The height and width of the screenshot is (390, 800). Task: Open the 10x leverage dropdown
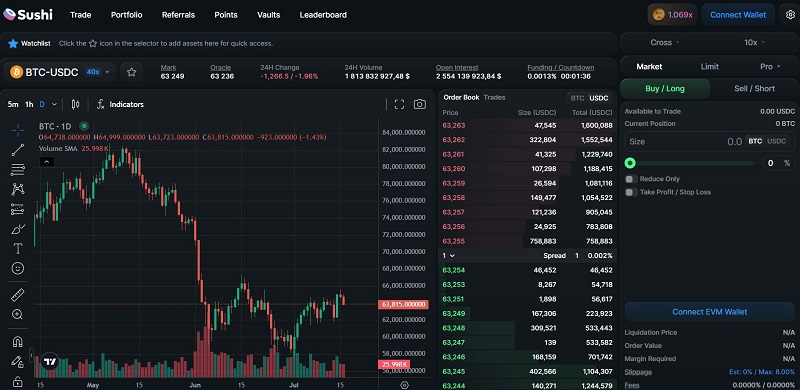point(754,42)
